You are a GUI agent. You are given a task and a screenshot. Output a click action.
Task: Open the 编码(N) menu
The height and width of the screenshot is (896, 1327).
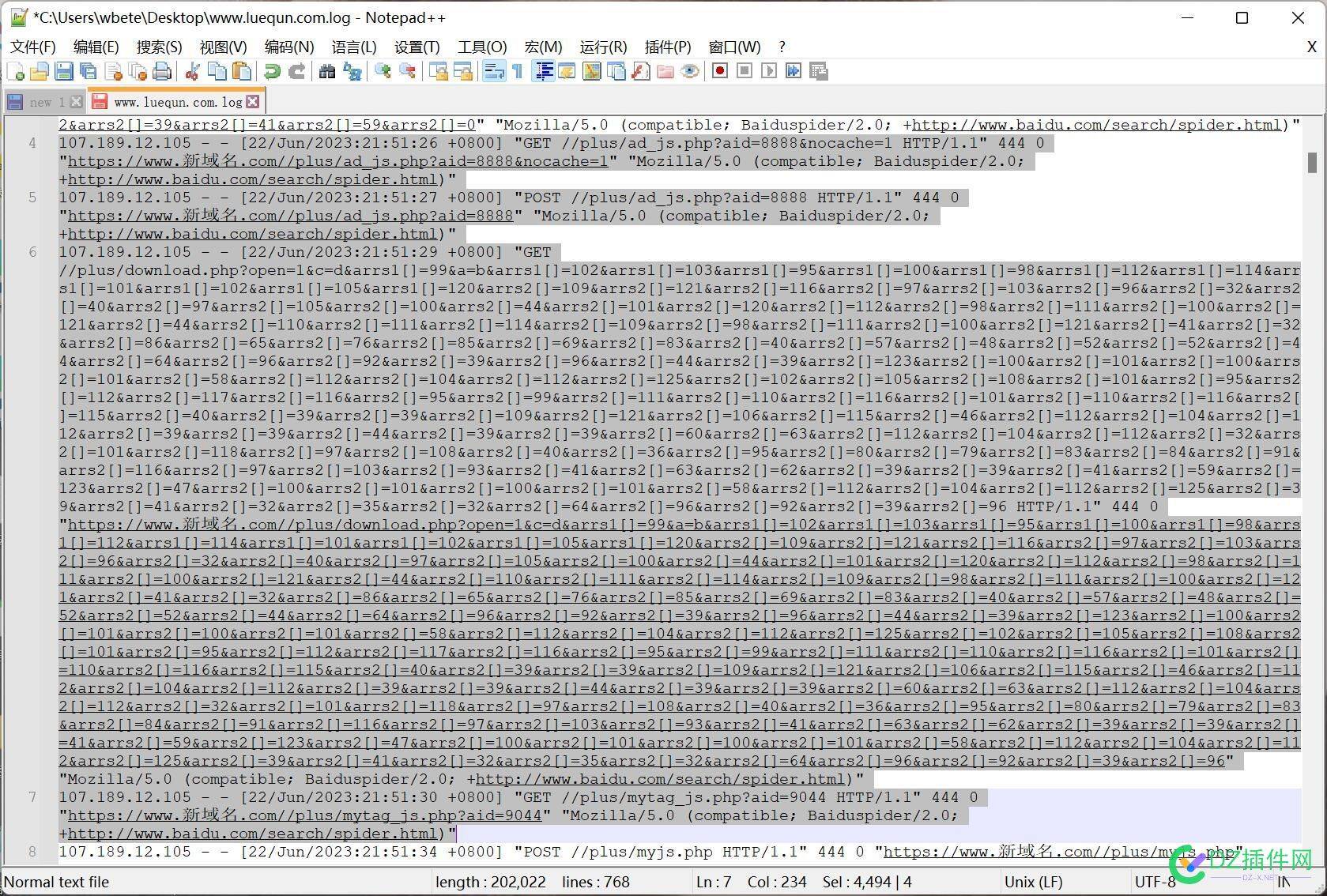tap(288, 47)
